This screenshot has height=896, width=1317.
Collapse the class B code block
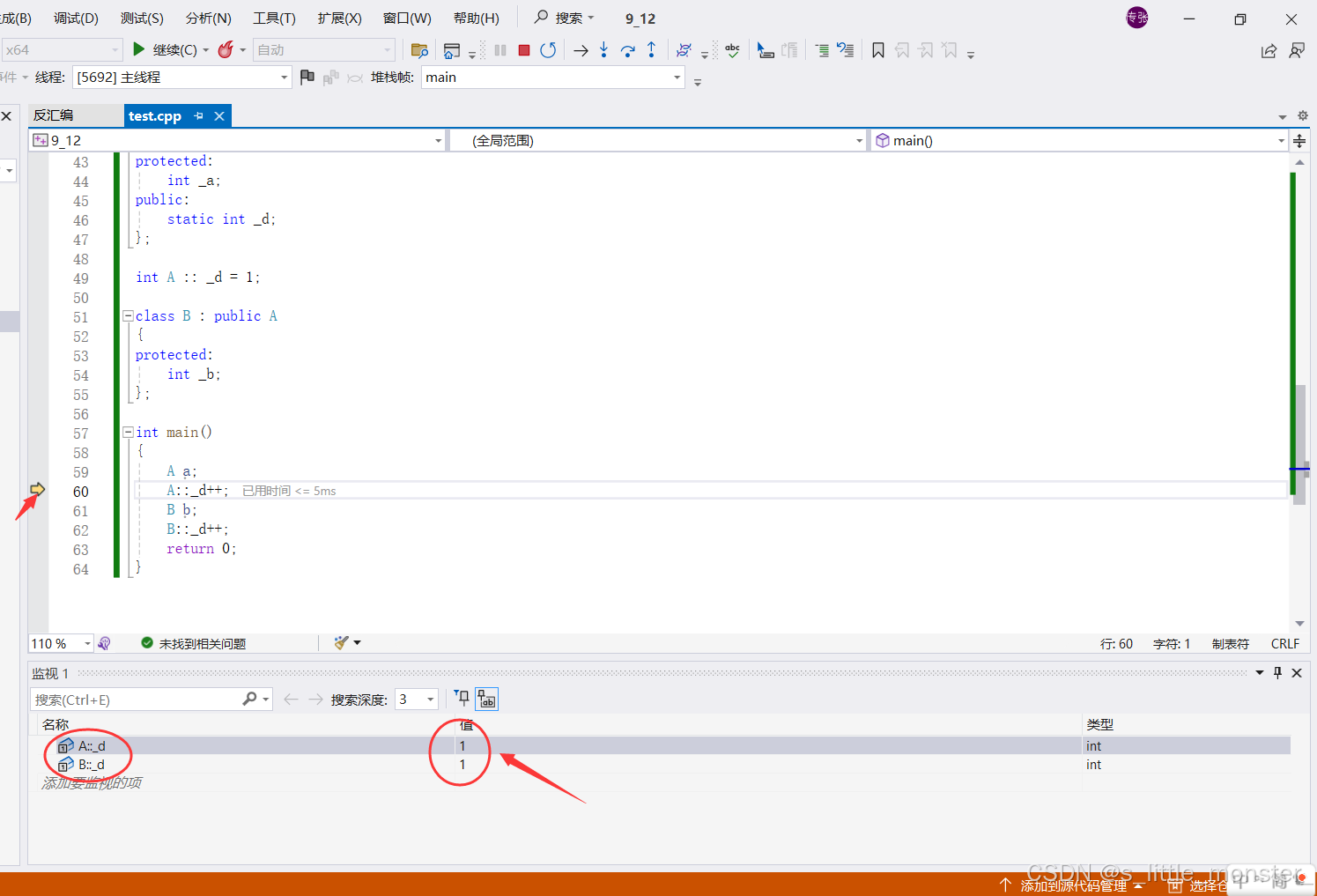pos(128,315)
